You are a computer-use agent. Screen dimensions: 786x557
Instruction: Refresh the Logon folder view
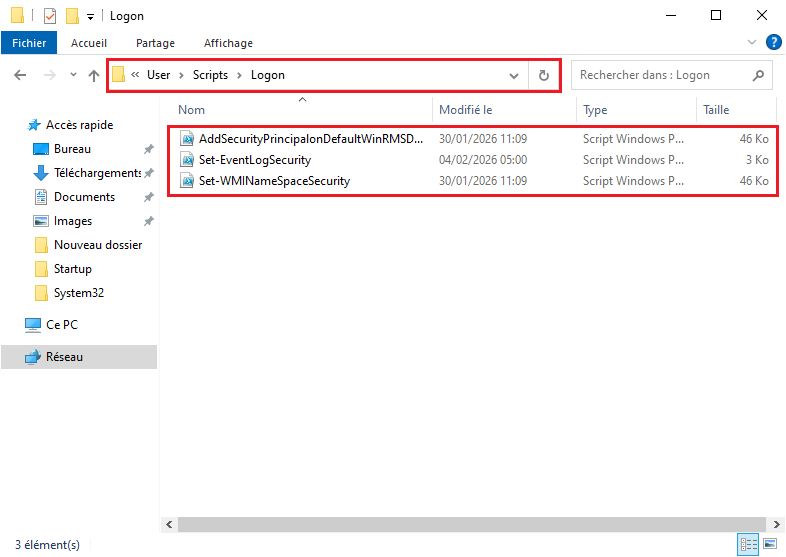point(544,75)
